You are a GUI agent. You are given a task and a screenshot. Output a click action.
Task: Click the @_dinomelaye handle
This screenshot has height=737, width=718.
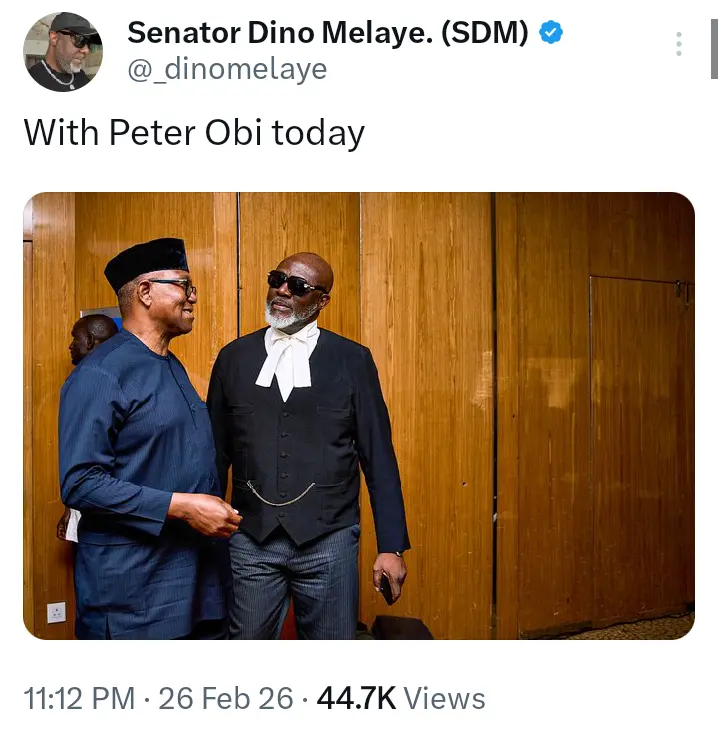click(x=226, y=69)
